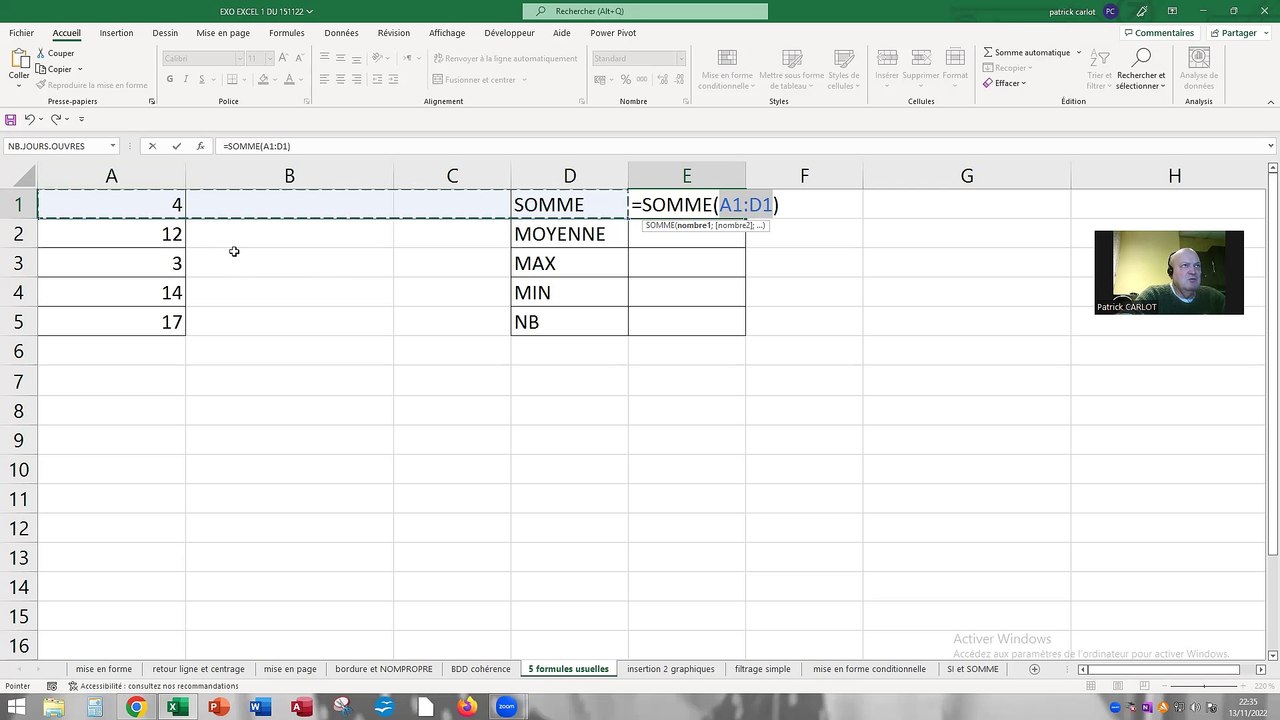Cancel formula entry with the X icon
This screenshot has height=720, width=1280.
coord(152,146)
